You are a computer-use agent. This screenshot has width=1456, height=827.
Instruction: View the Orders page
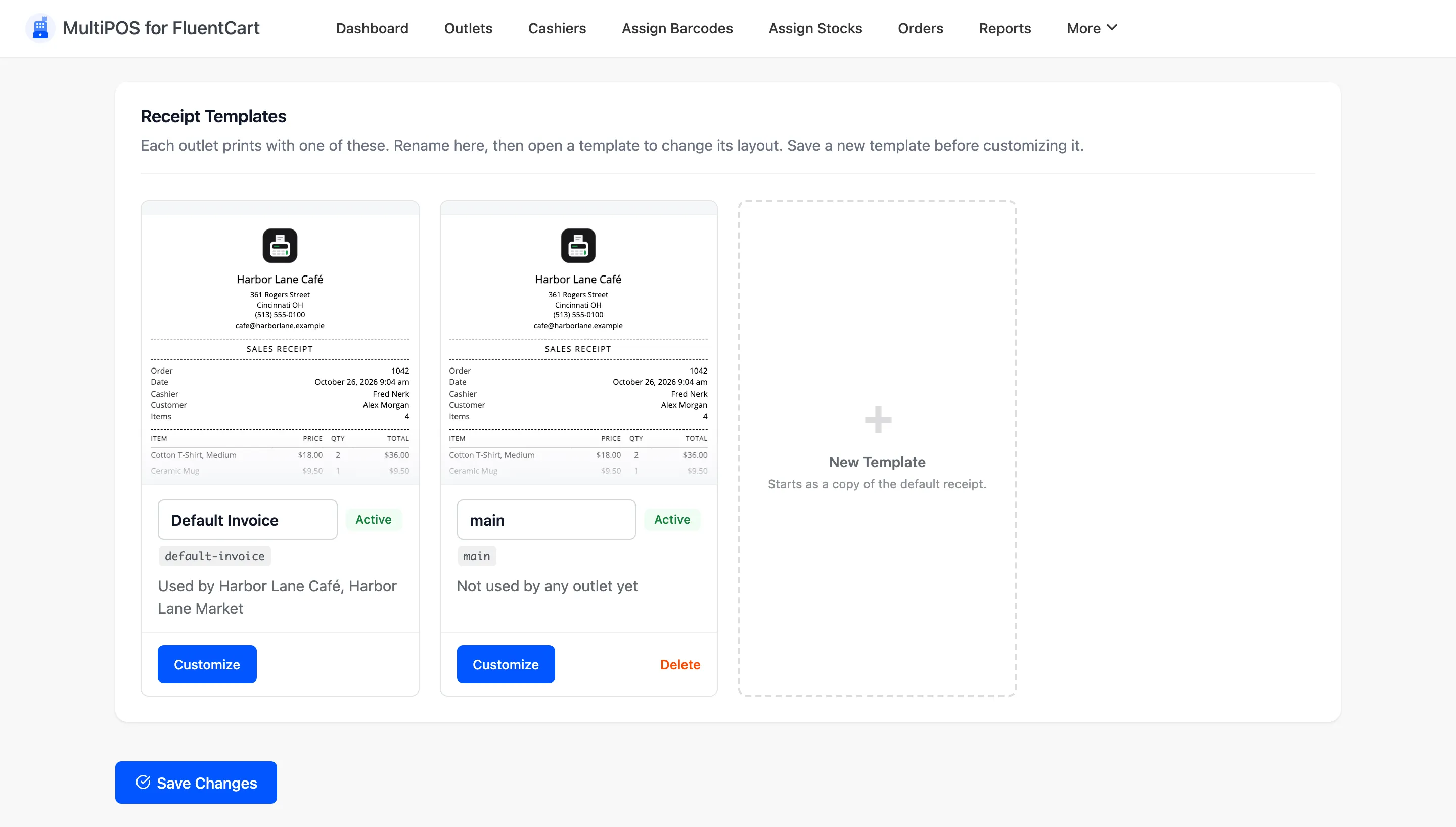(920, 28)
